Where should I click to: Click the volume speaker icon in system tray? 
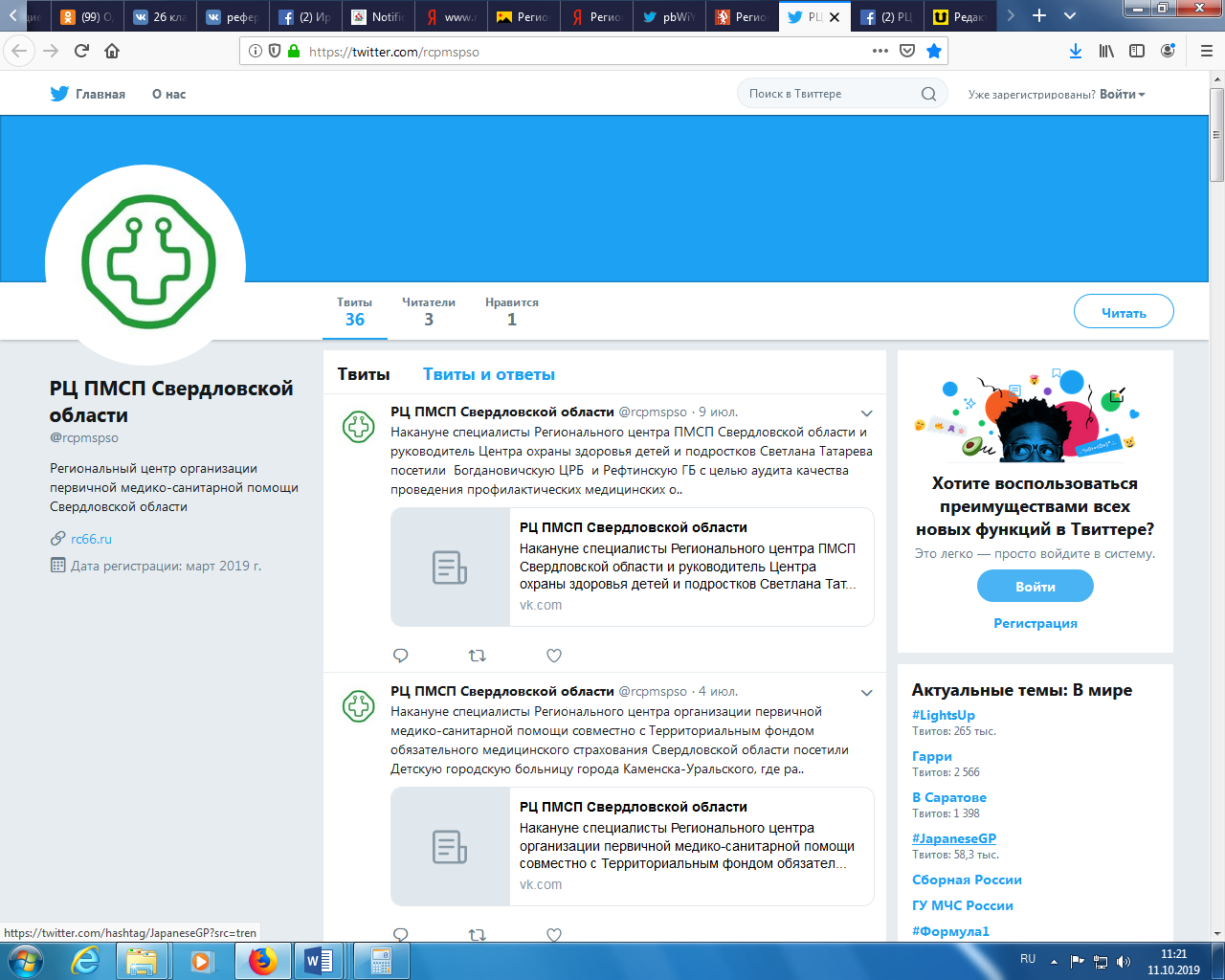[x=1123, y=962]
